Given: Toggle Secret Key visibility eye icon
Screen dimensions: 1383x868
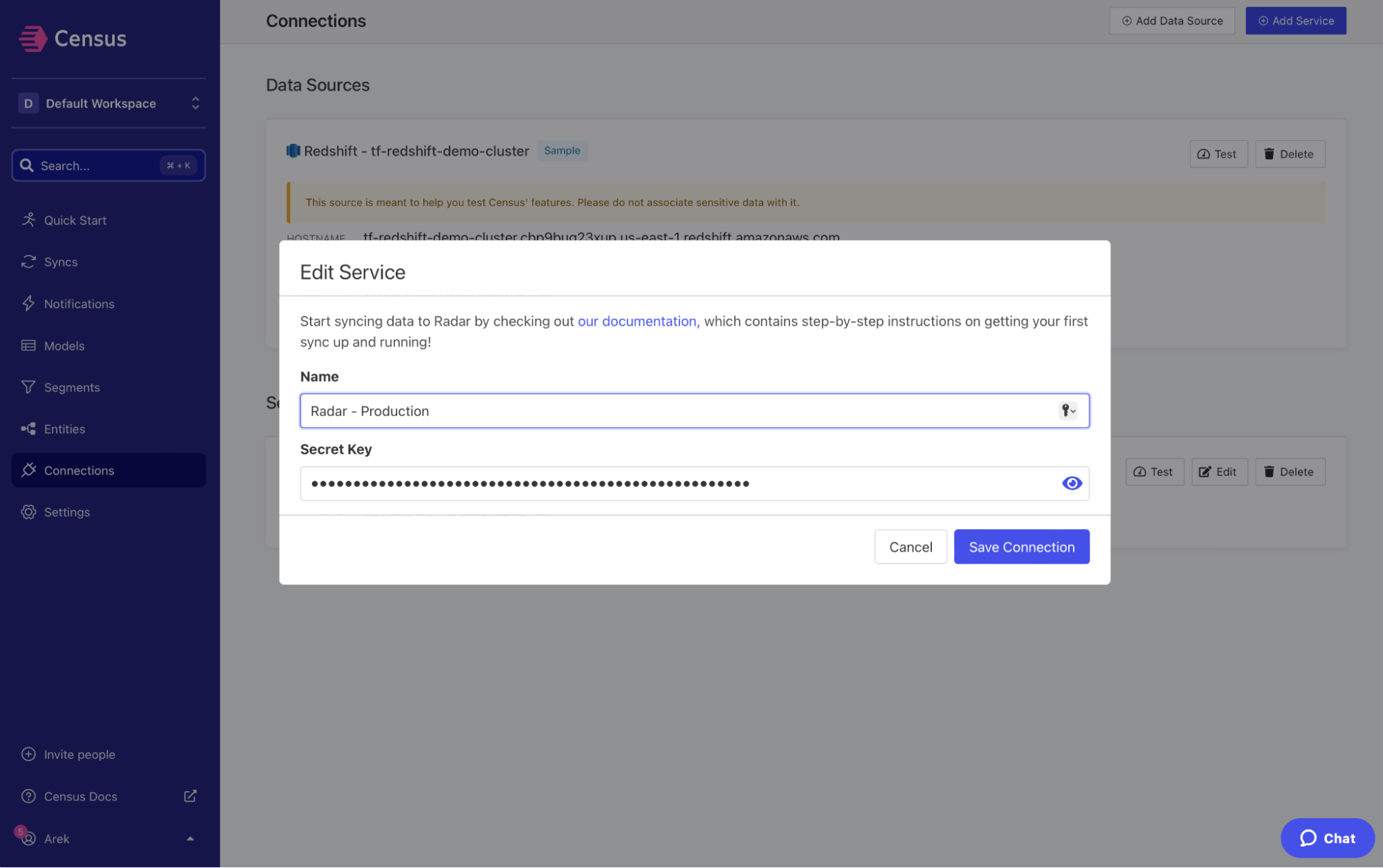Looking at the screenshot, I should click(1072, 483).
